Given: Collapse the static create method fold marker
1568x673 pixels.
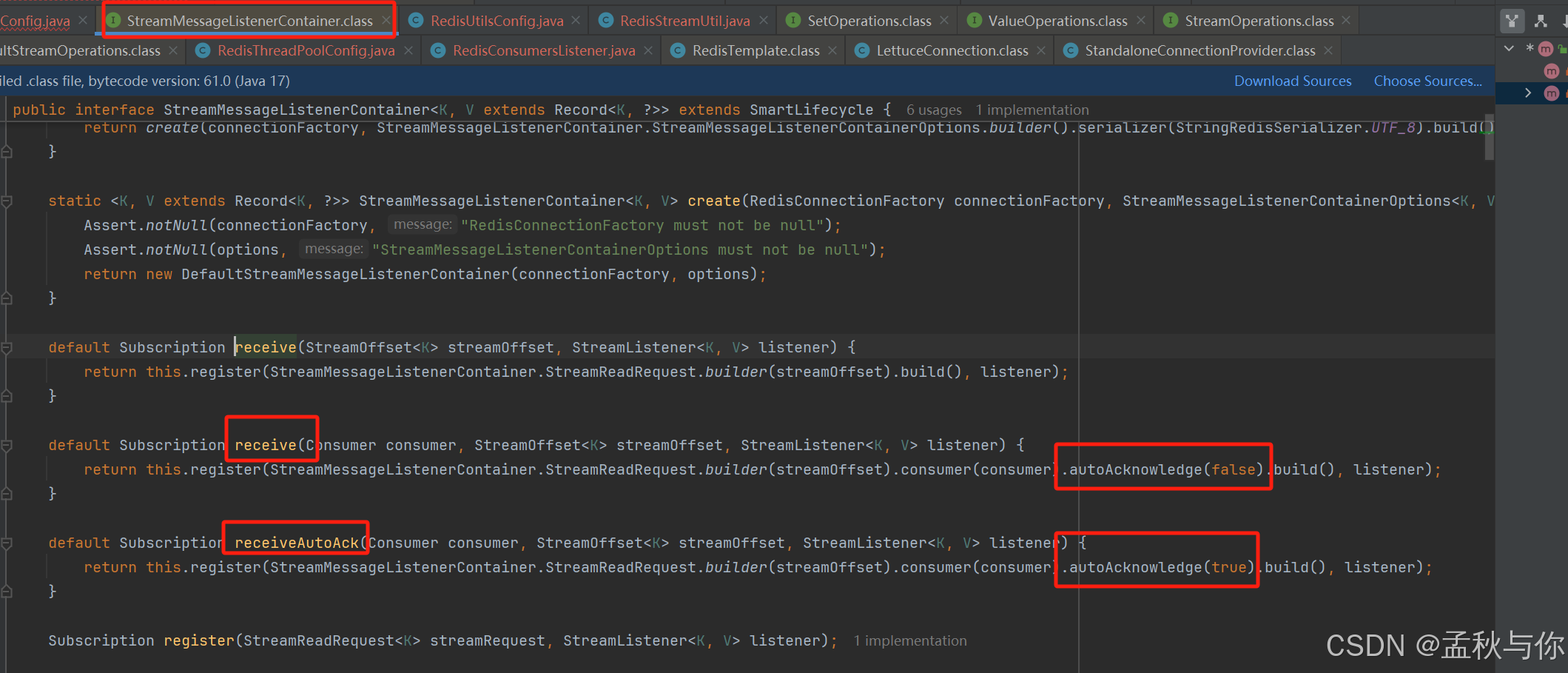Looking at the screenshot, I should tap(7, 201).
